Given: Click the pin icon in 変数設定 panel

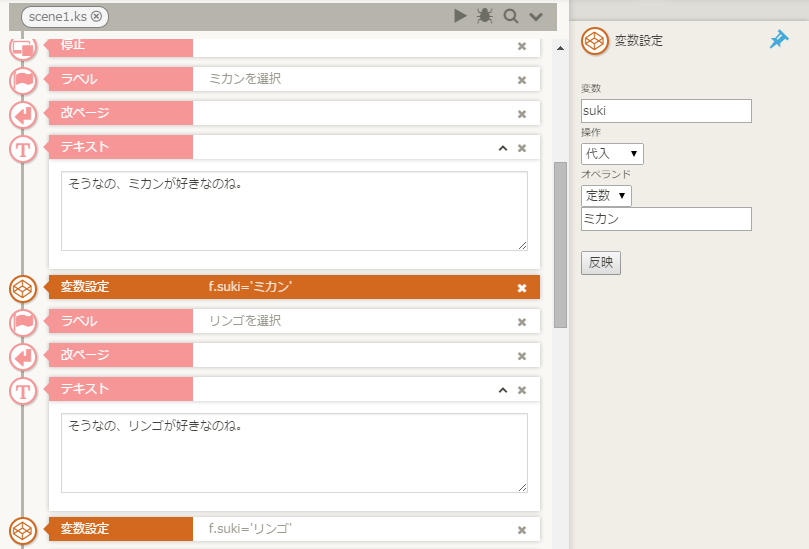Looking at the screenshot, I should pos(779,39).
